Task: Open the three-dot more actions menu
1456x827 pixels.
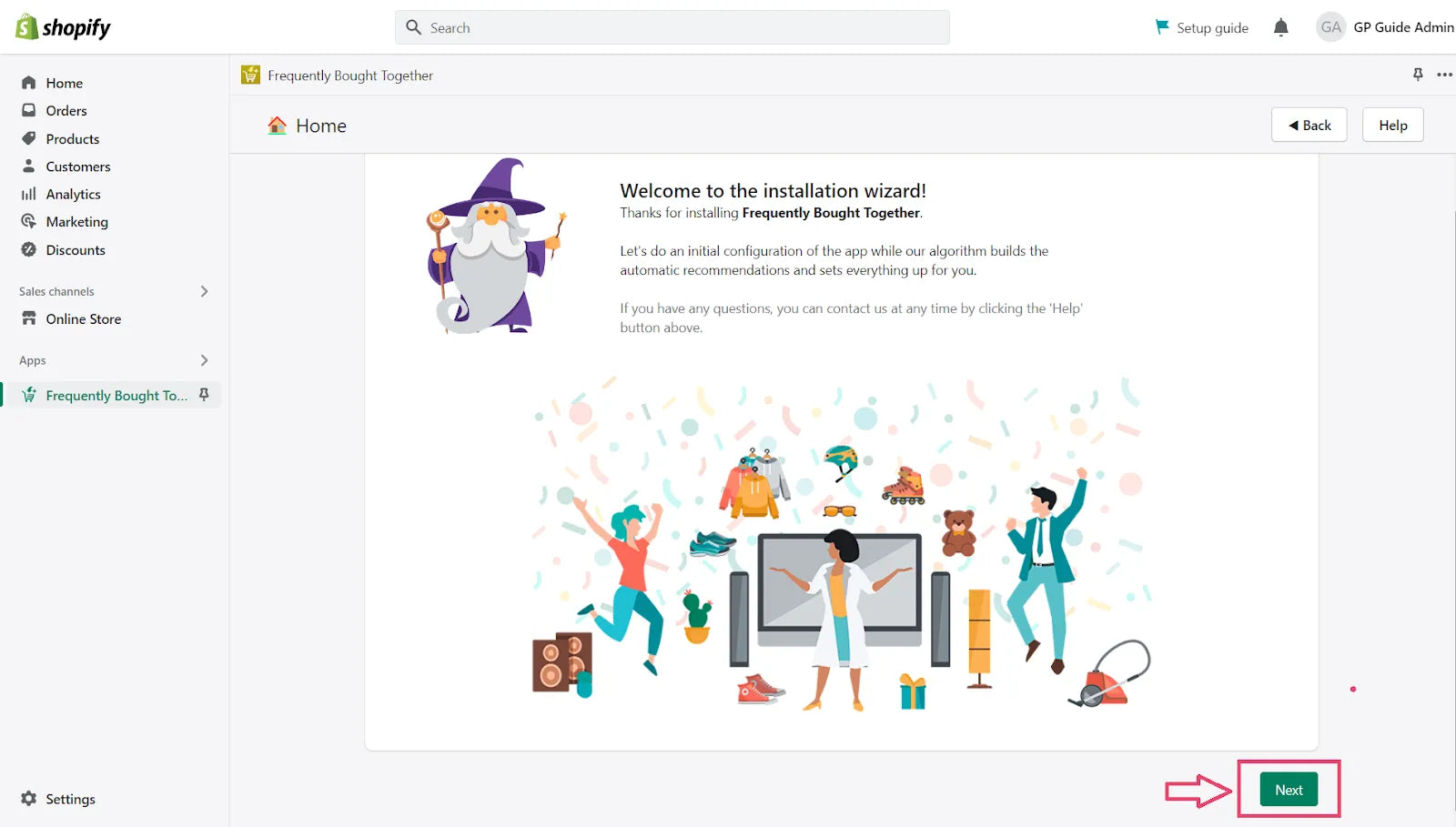Action: (x=1444, y=75)
